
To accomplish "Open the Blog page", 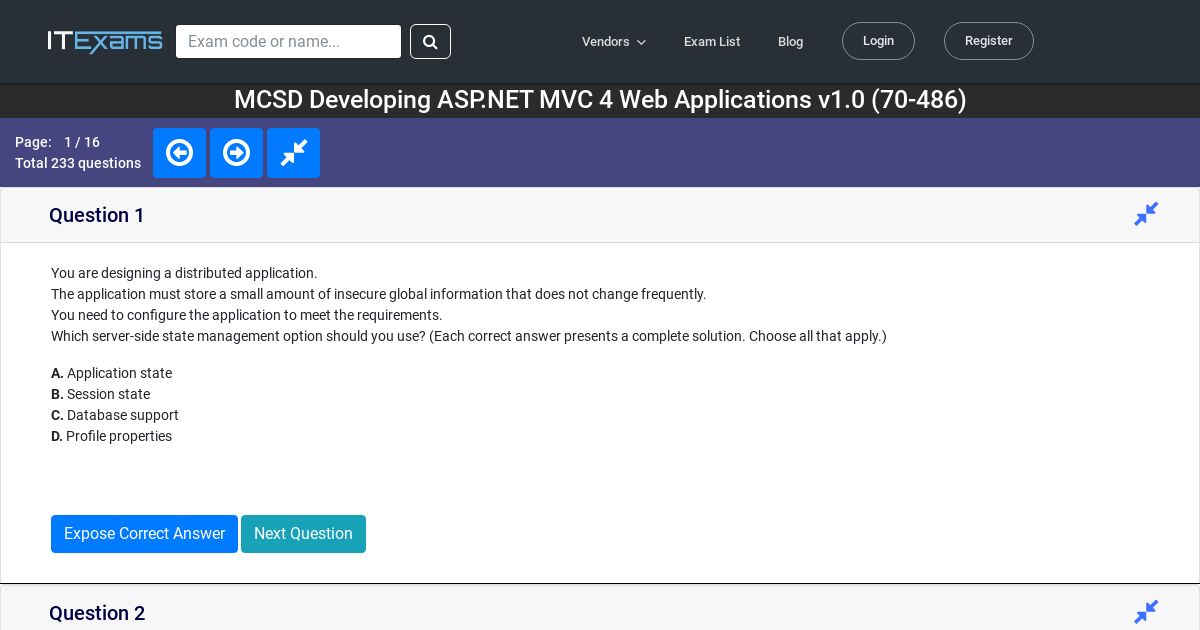I will coord(790,42).
